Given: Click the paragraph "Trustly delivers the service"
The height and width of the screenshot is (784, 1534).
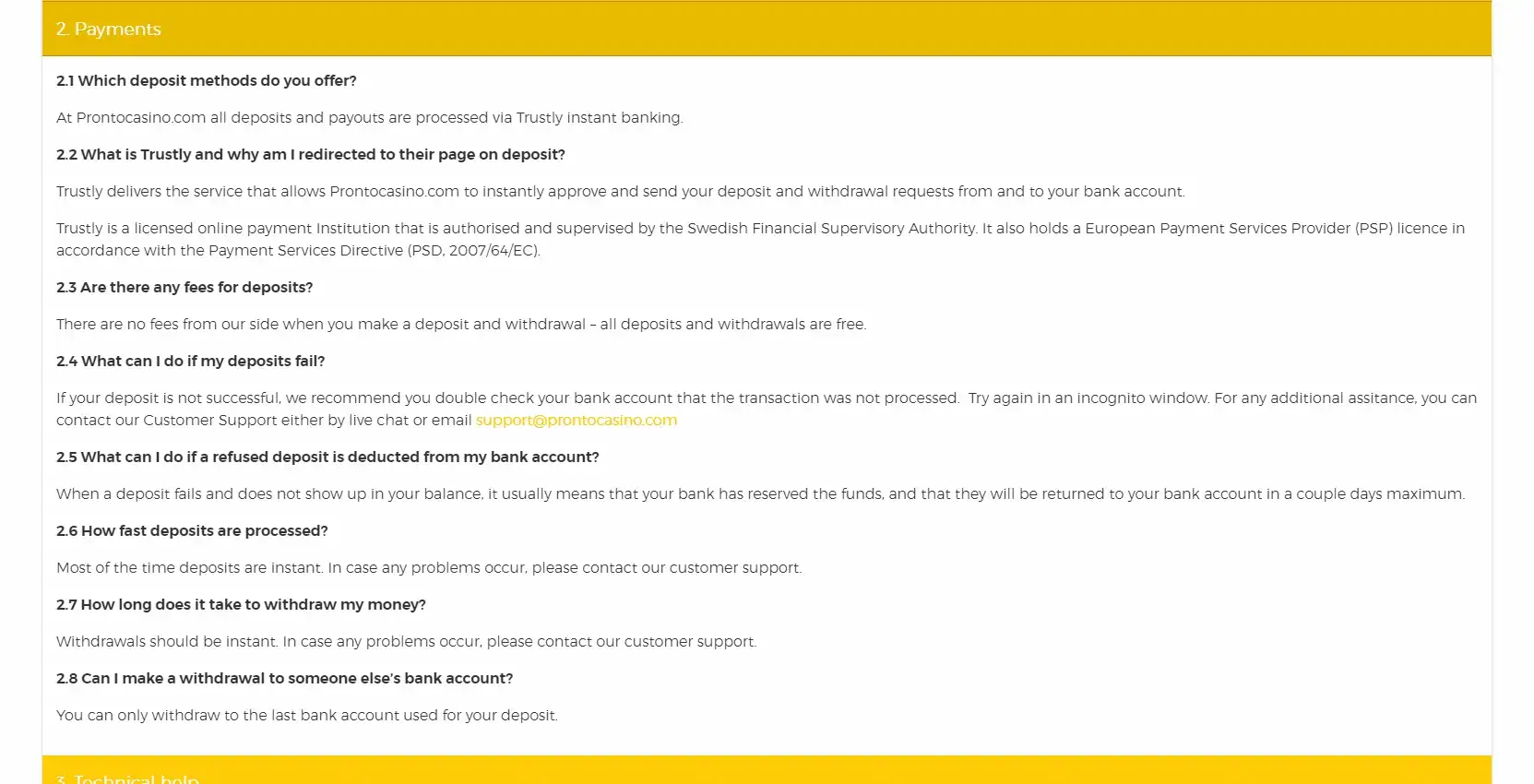Looking at the screenshot, I should pyautogui.click(x=620, y=192).
